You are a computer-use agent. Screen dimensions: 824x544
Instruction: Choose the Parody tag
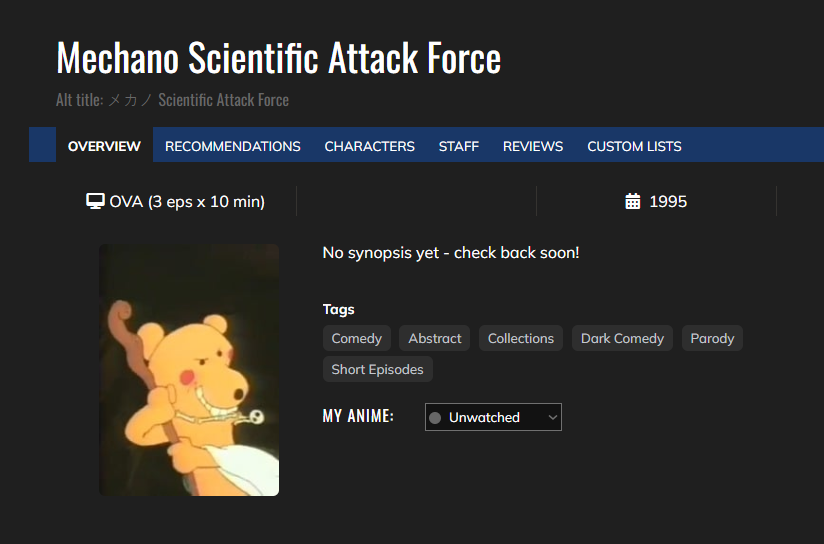coord(712,339)
